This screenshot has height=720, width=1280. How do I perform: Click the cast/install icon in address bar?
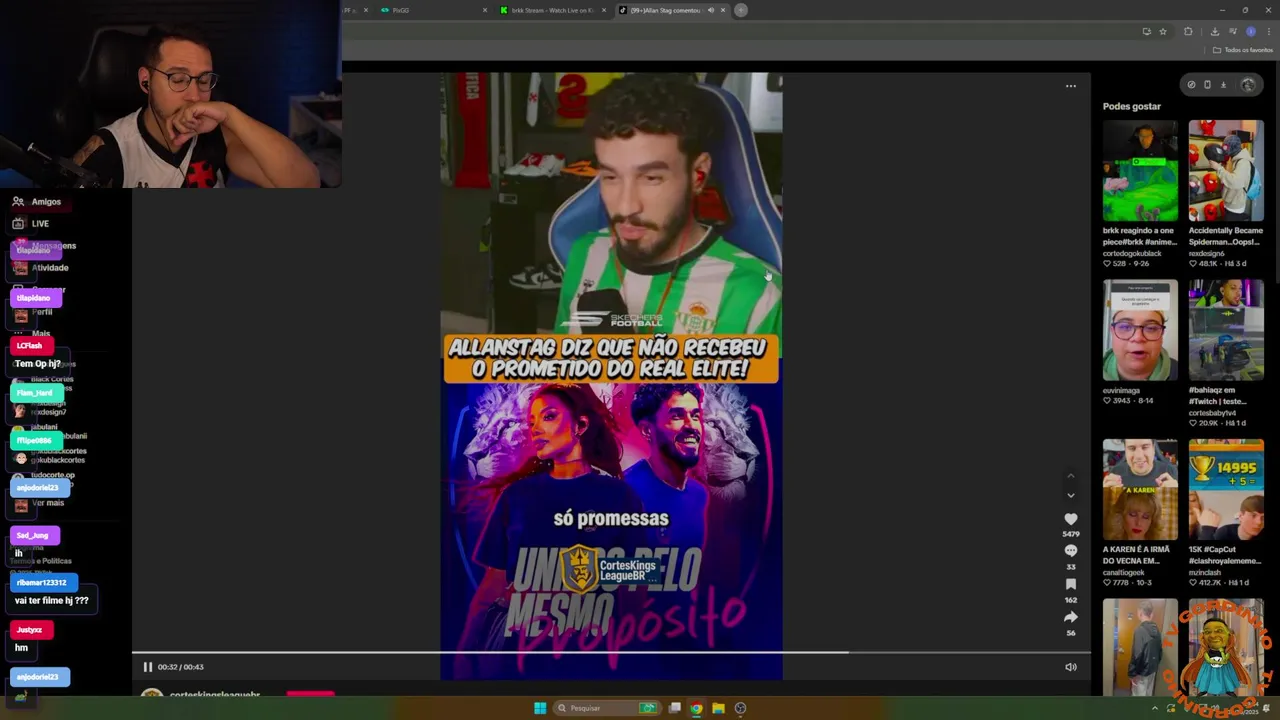(1146, 32)
